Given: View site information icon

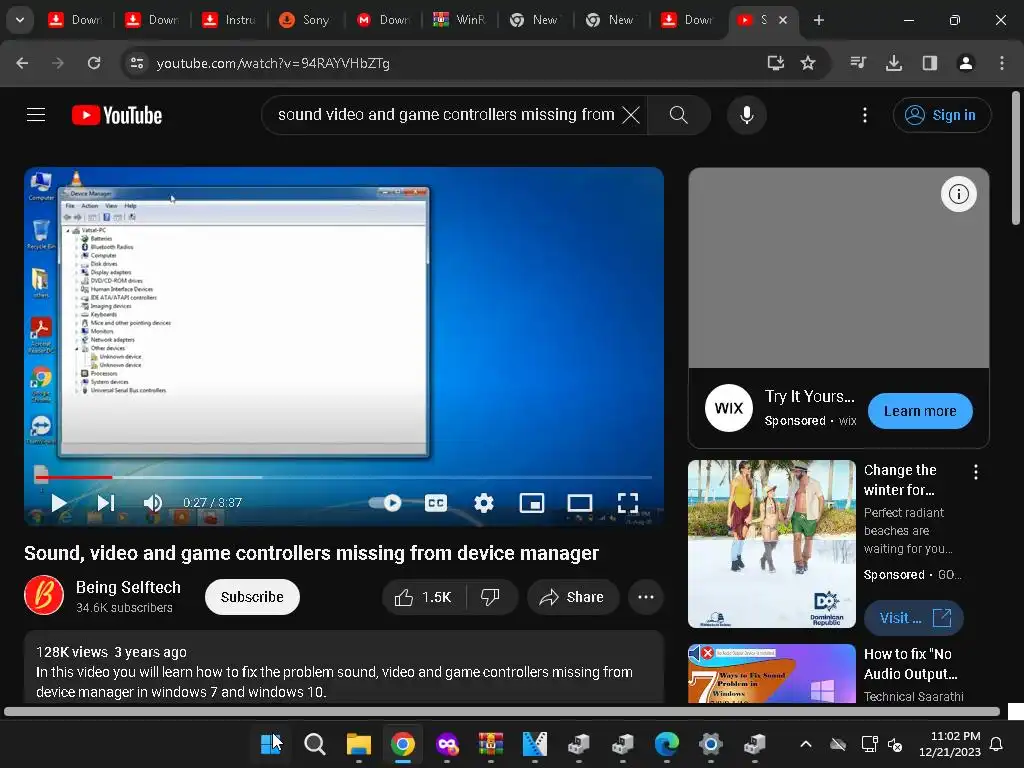Looking at the screenshot, I should 137,63.
